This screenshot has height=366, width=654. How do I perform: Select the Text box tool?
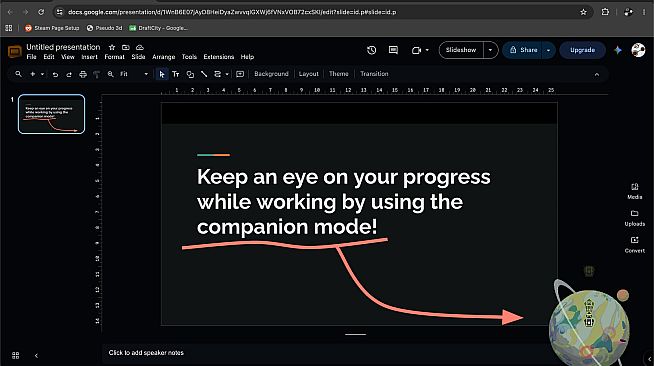(x=176, y=74)
